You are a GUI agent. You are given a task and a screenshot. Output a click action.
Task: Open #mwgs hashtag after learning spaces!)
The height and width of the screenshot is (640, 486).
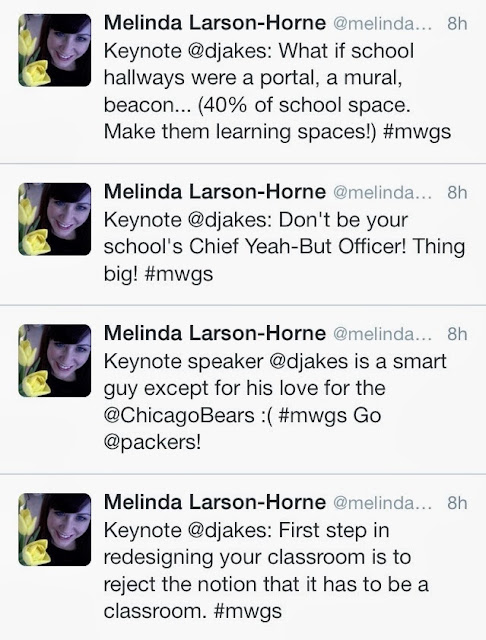(x=417, y=133)
